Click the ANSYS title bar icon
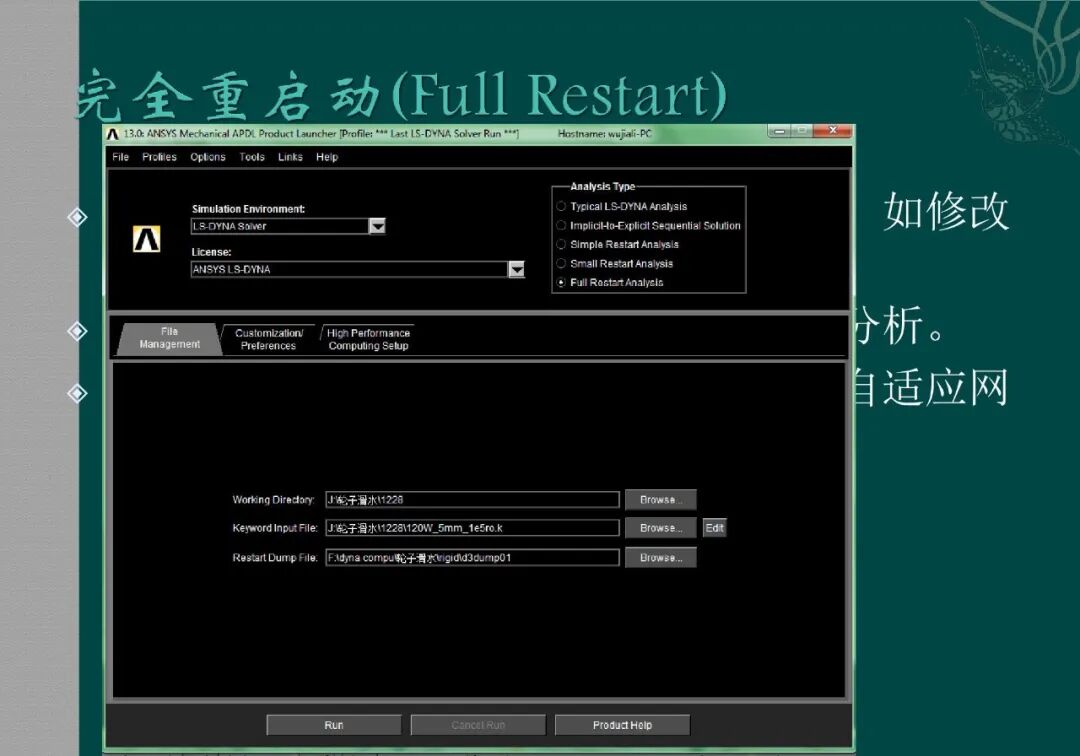Image resolution: width=1080 pixels, height=756 pixels. (x=113, y=134)
